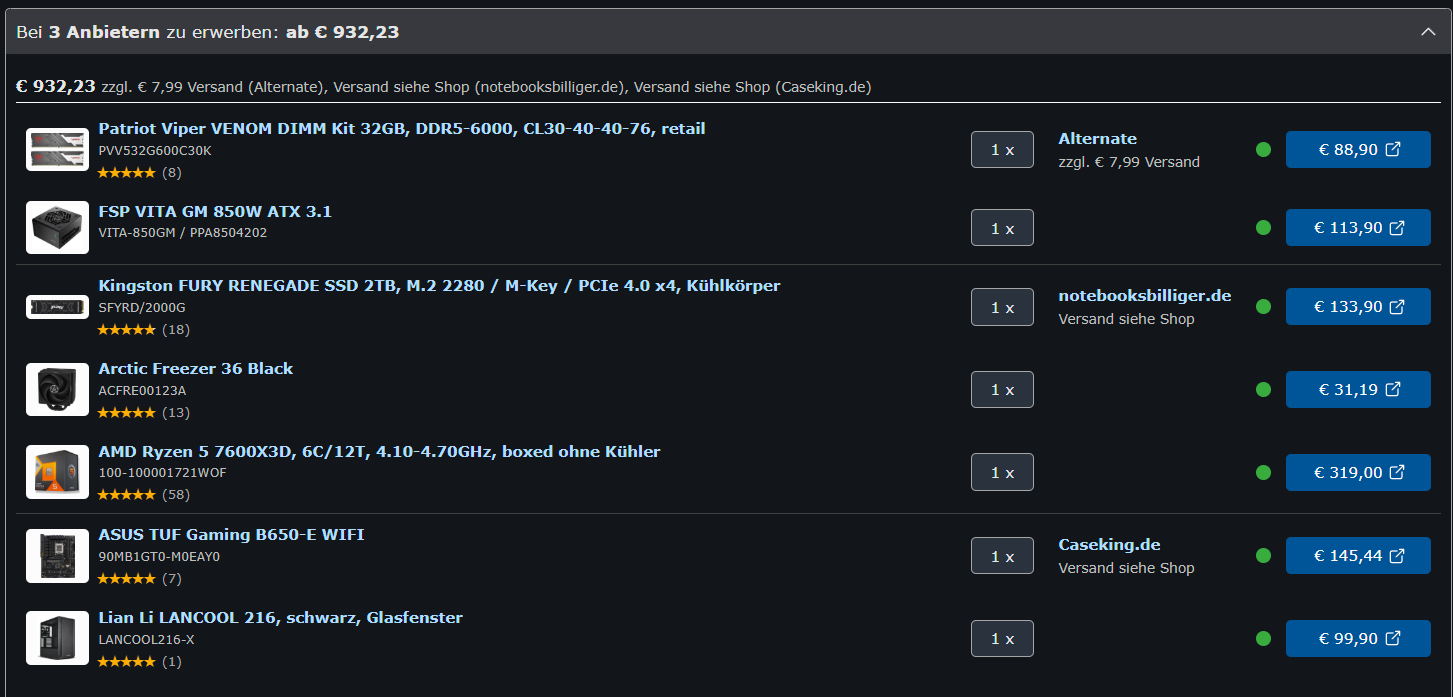Image resolution: width=1453 pixels, height=697 pixels.
Task: Click the € 133,90 shop button
Action: (1358, 307)
